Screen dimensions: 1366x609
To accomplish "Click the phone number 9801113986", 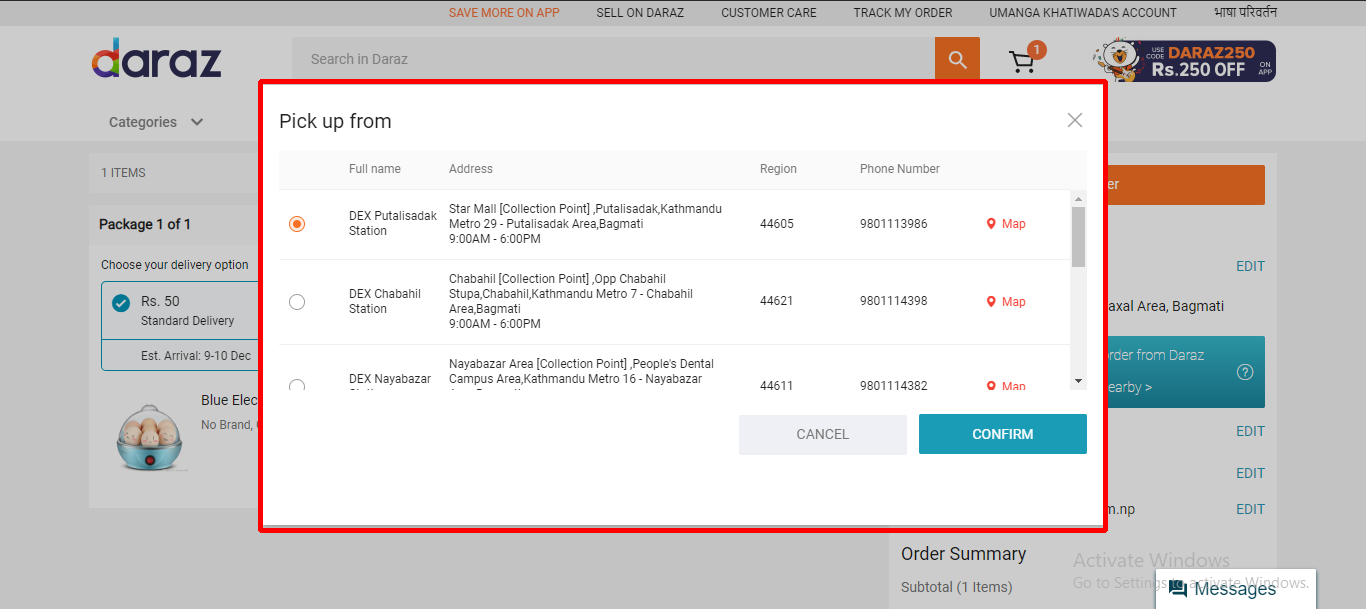I will tap(893, 224).
